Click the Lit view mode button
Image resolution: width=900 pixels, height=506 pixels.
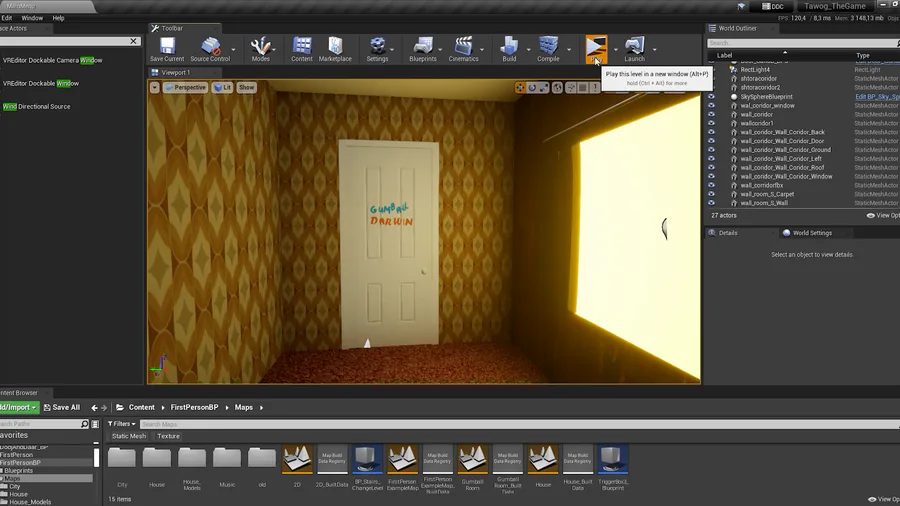(222, 88)
